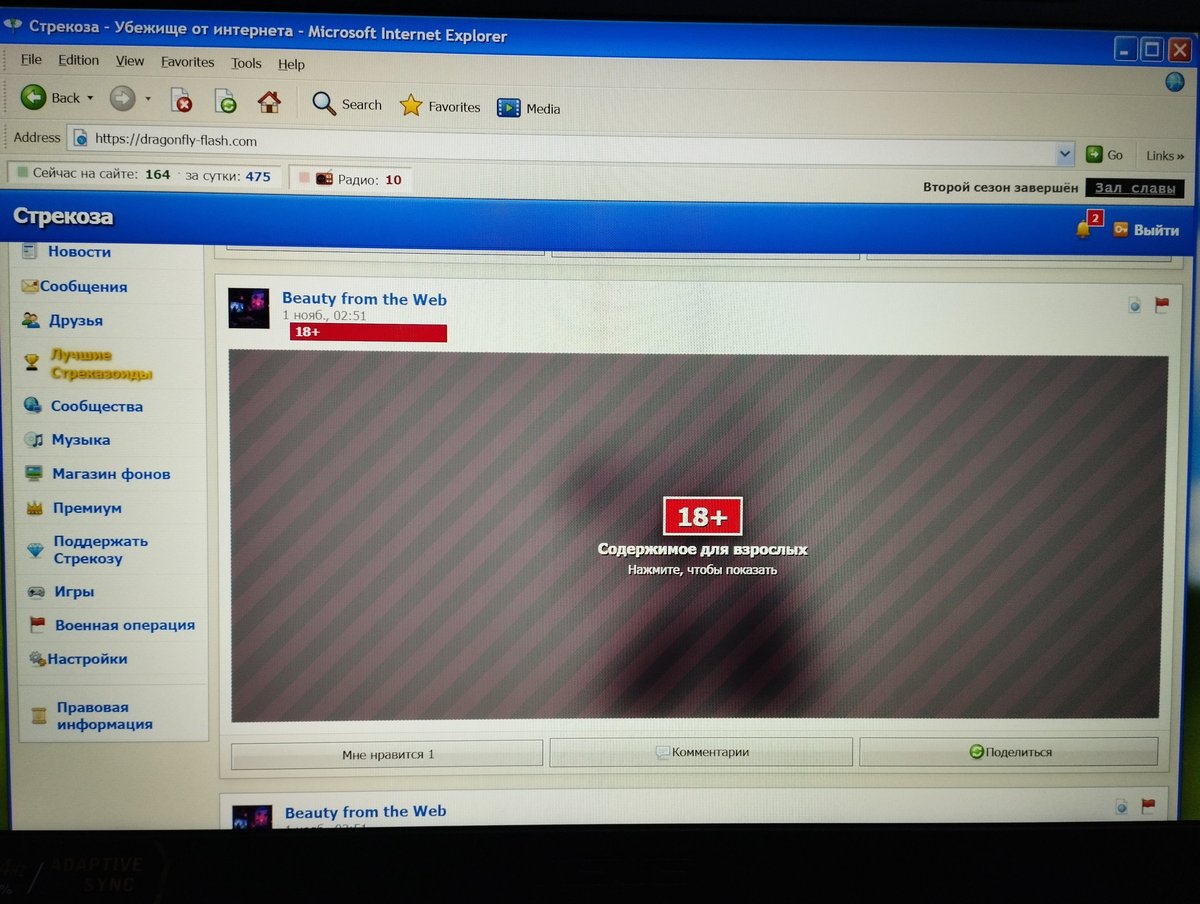
Task: Click the Новости sidebar icon
Action: coord(30,251)
